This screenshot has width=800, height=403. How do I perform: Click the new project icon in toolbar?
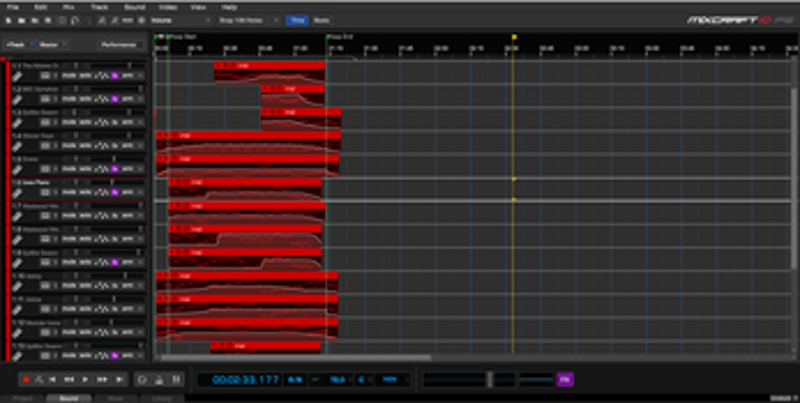click(x=8, y=20)
